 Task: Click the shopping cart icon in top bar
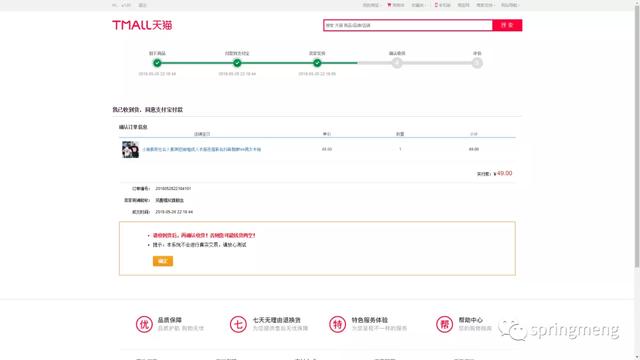coord(389,5)
